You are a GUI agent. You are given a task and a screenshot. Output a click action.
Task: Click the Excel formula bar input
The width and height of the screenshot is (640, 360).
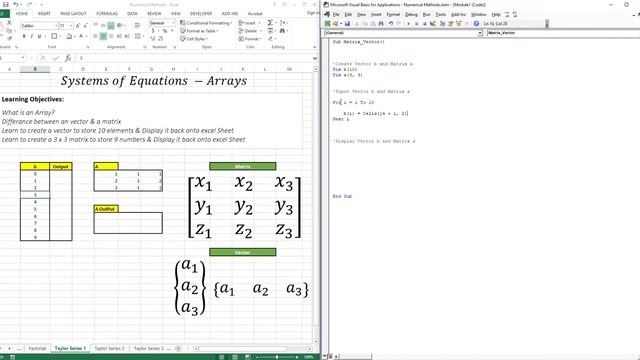[x=193, y=58]
